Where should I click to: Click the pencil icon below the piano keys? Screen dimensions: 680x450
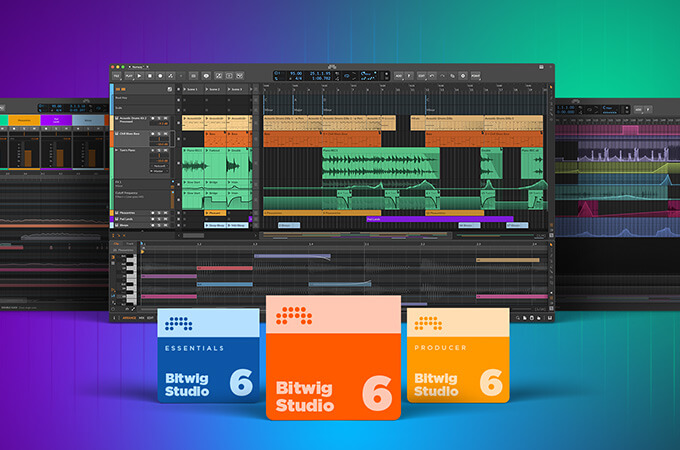point(133,309)
